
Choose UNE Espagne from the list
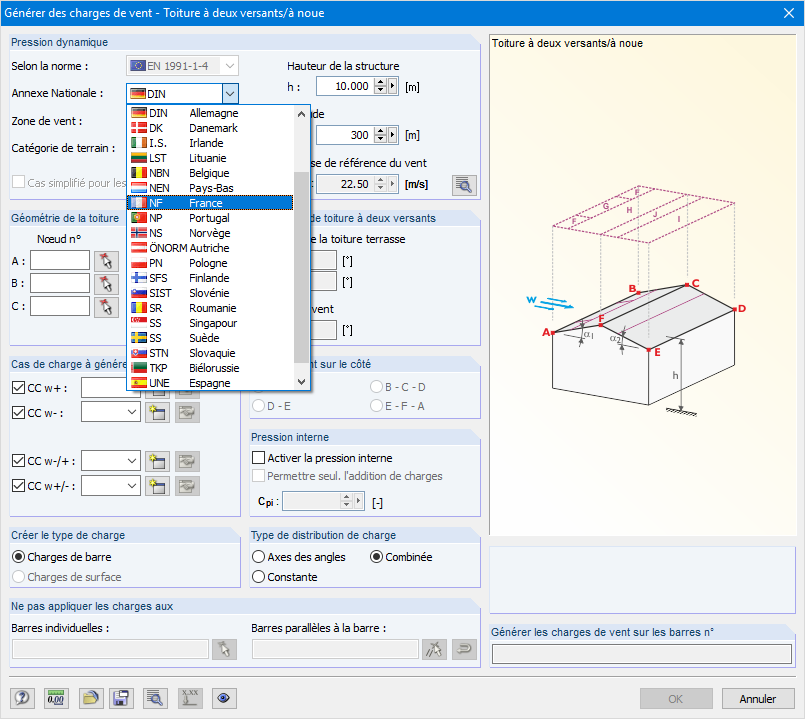[210, 383]
